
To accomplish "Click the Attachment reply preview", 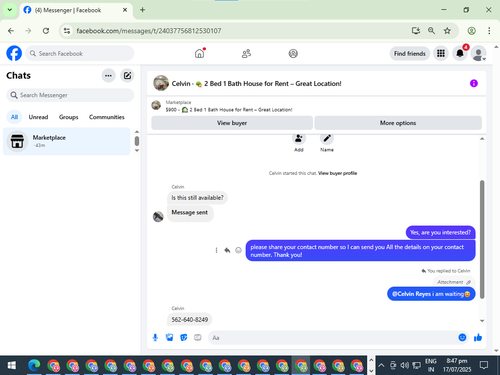I will pos(453,282).
